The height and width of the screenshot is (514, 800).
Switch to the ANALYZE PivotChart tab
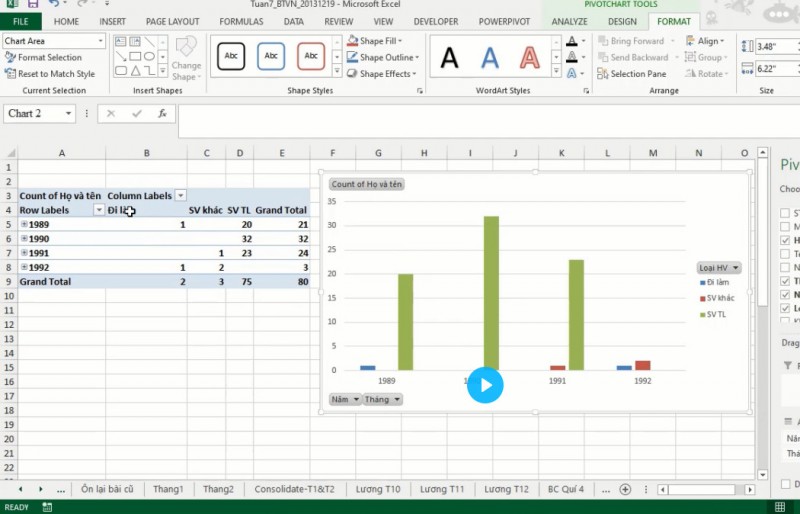(x=569, y=21)
